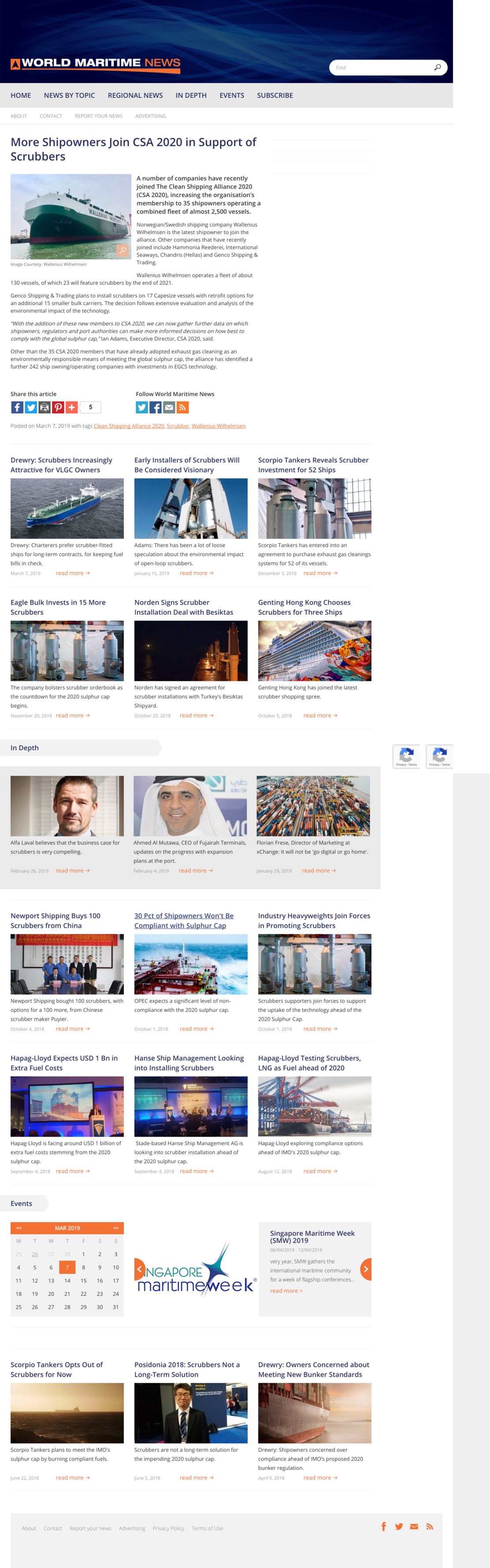Show next event slide arrow

[366, 1270]
